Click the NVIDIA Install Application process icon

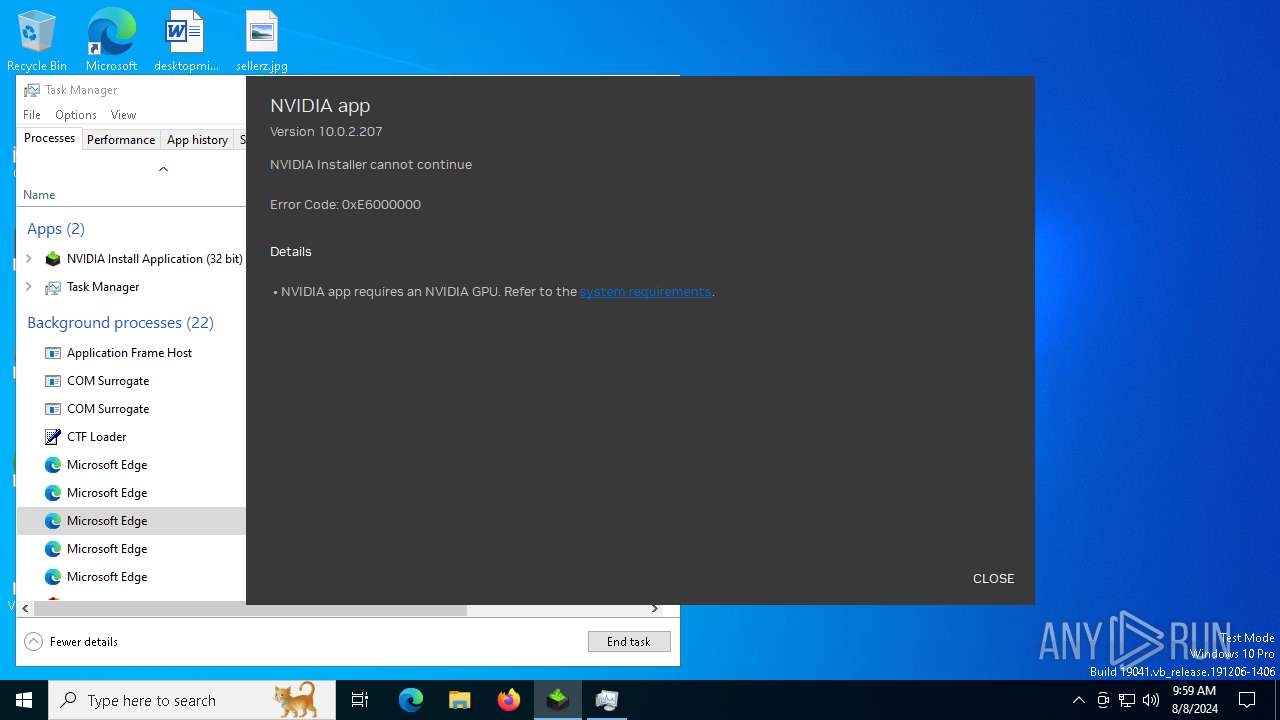pyautogui.click(x=53, y=259)
